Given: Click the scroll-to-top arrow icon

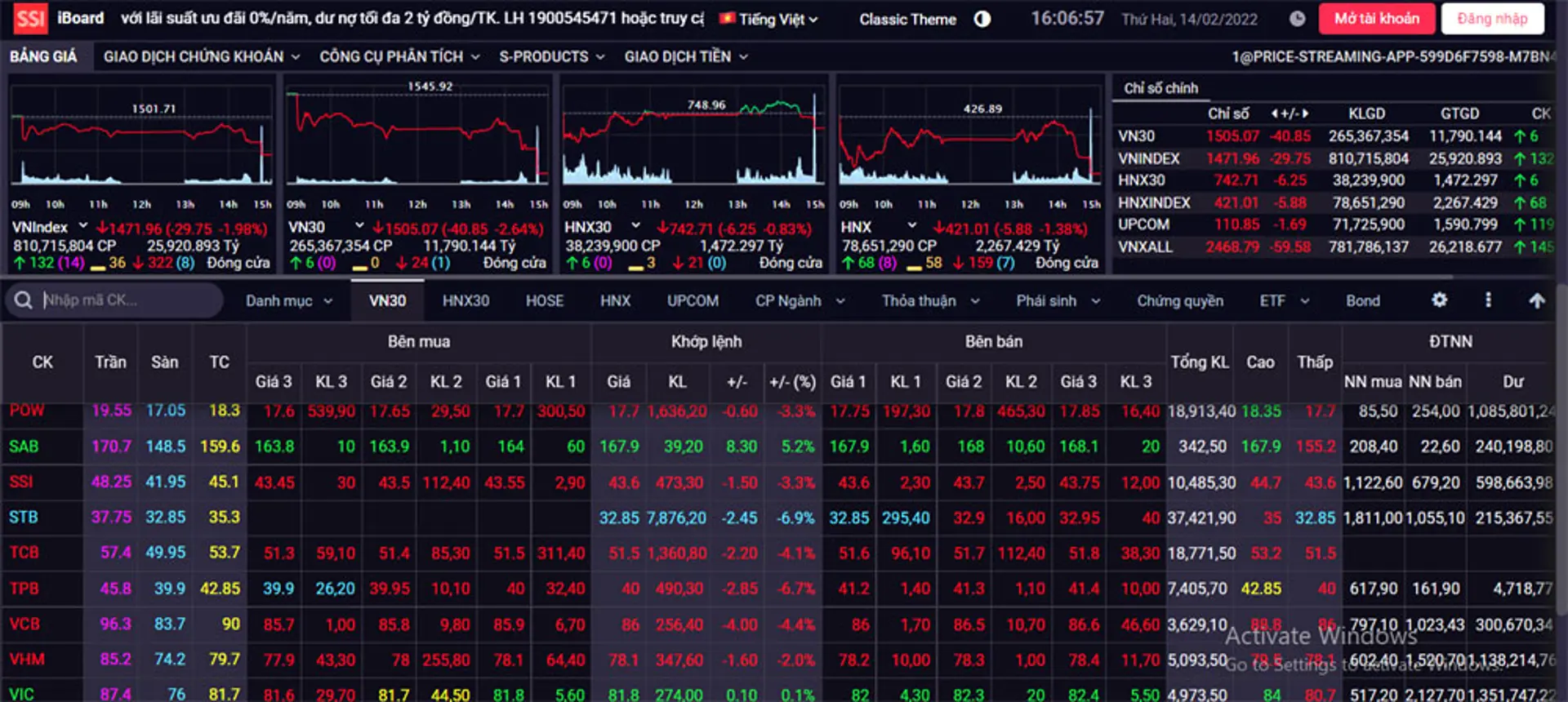Looking at the screenshot, I should click(1536, 300).
